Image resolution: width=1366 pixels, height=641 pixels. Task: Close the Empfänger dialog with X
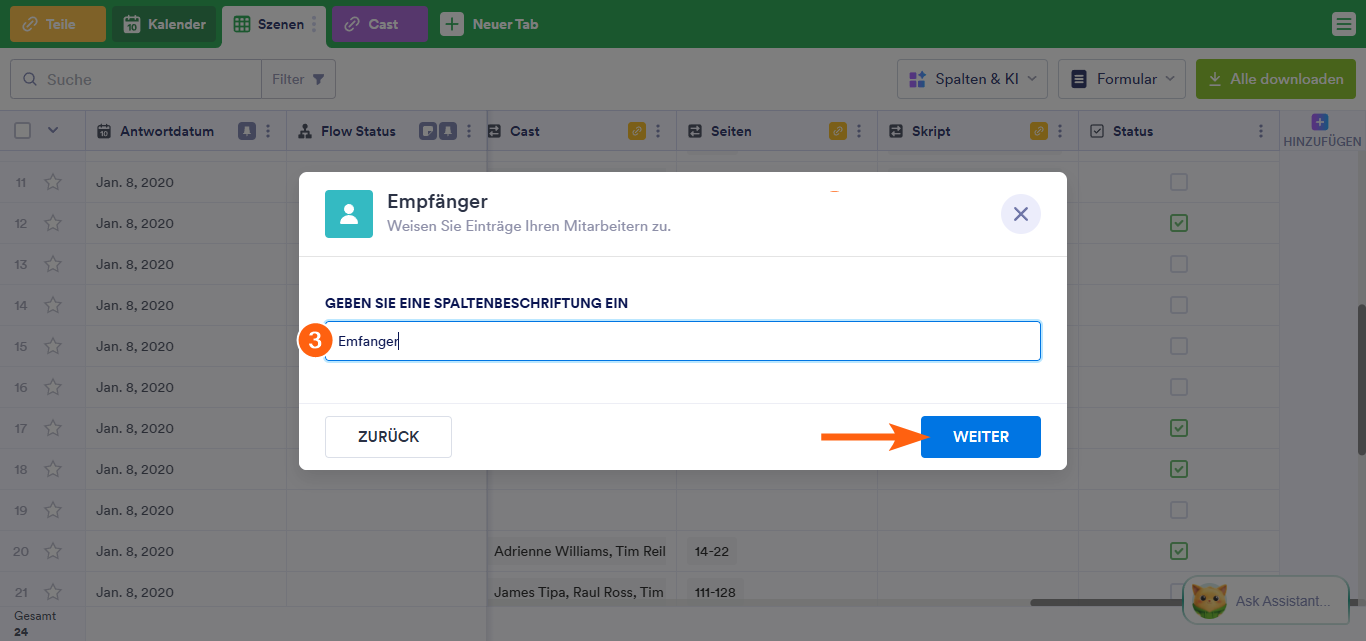pyautogui.click(x=1020, y=214)
